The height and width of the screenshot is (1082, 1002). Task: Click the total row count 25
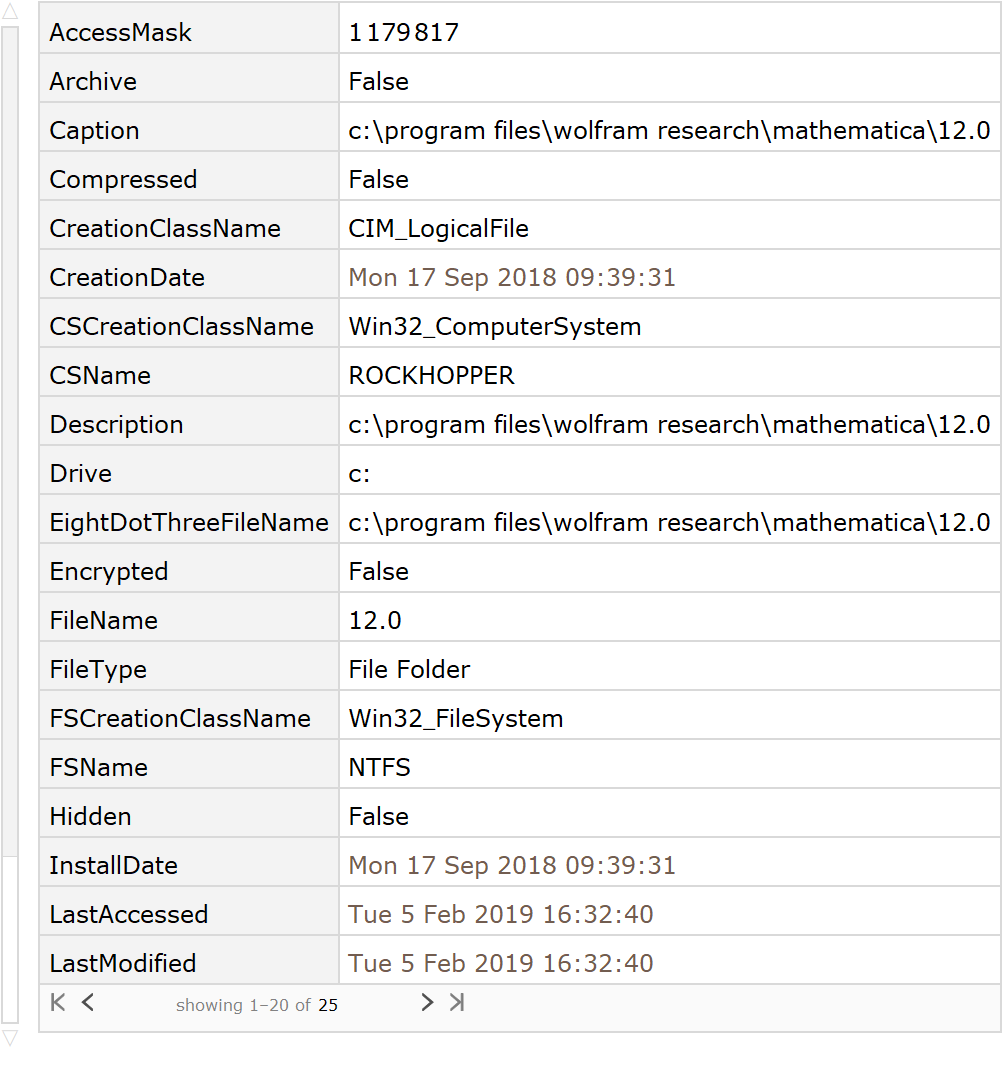click(x=328, y=1006)
